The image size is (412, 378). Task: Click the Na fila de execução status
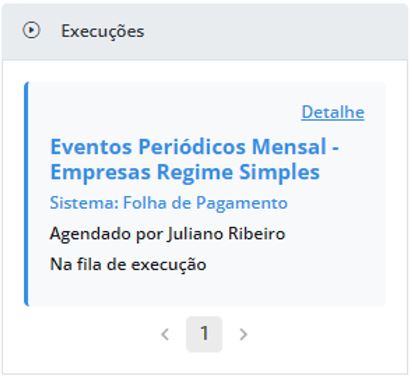coord(128,265)
